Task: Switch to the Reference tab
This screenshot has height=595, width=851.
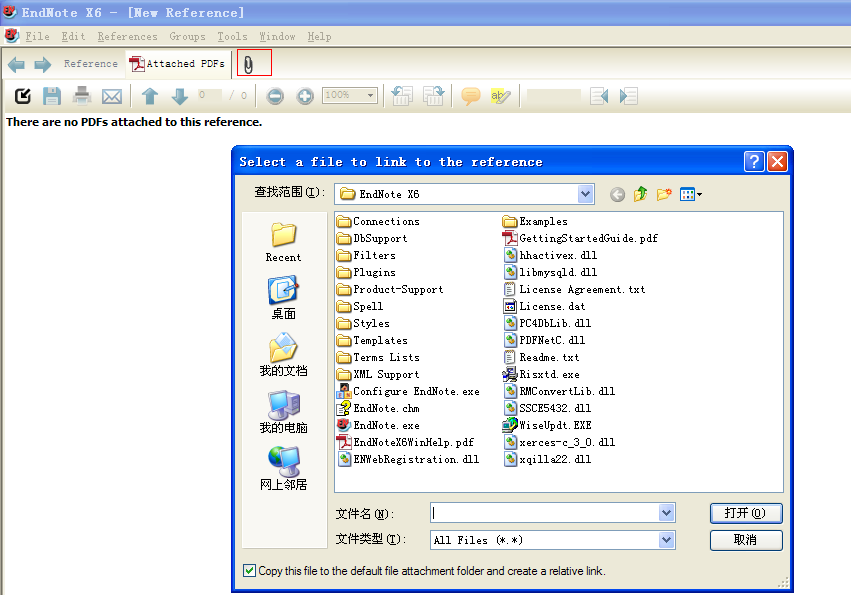Action: click(x=91, y=64)
